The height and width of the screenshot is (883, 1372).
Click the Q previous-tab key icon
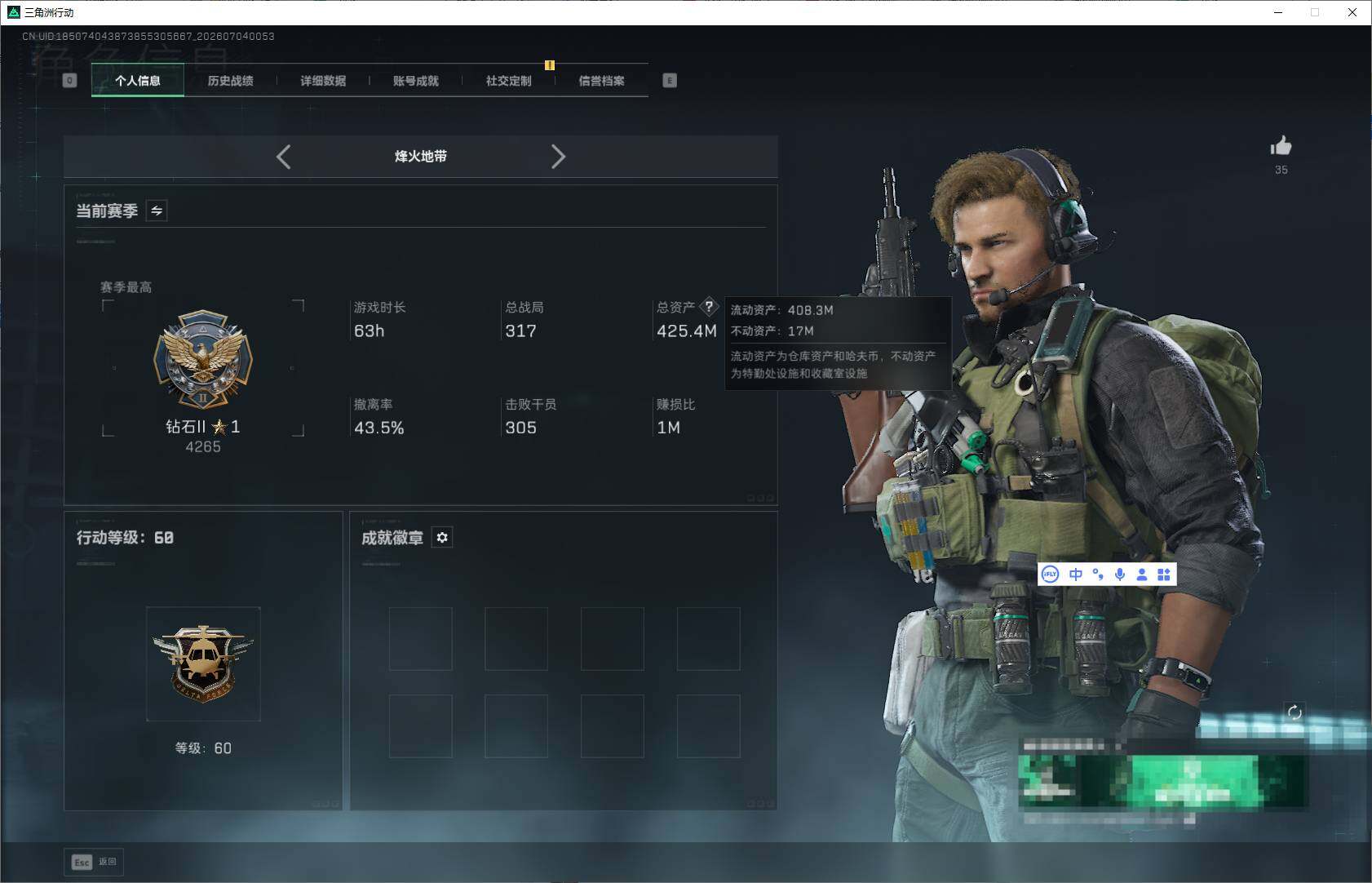(x=69, y=81)
